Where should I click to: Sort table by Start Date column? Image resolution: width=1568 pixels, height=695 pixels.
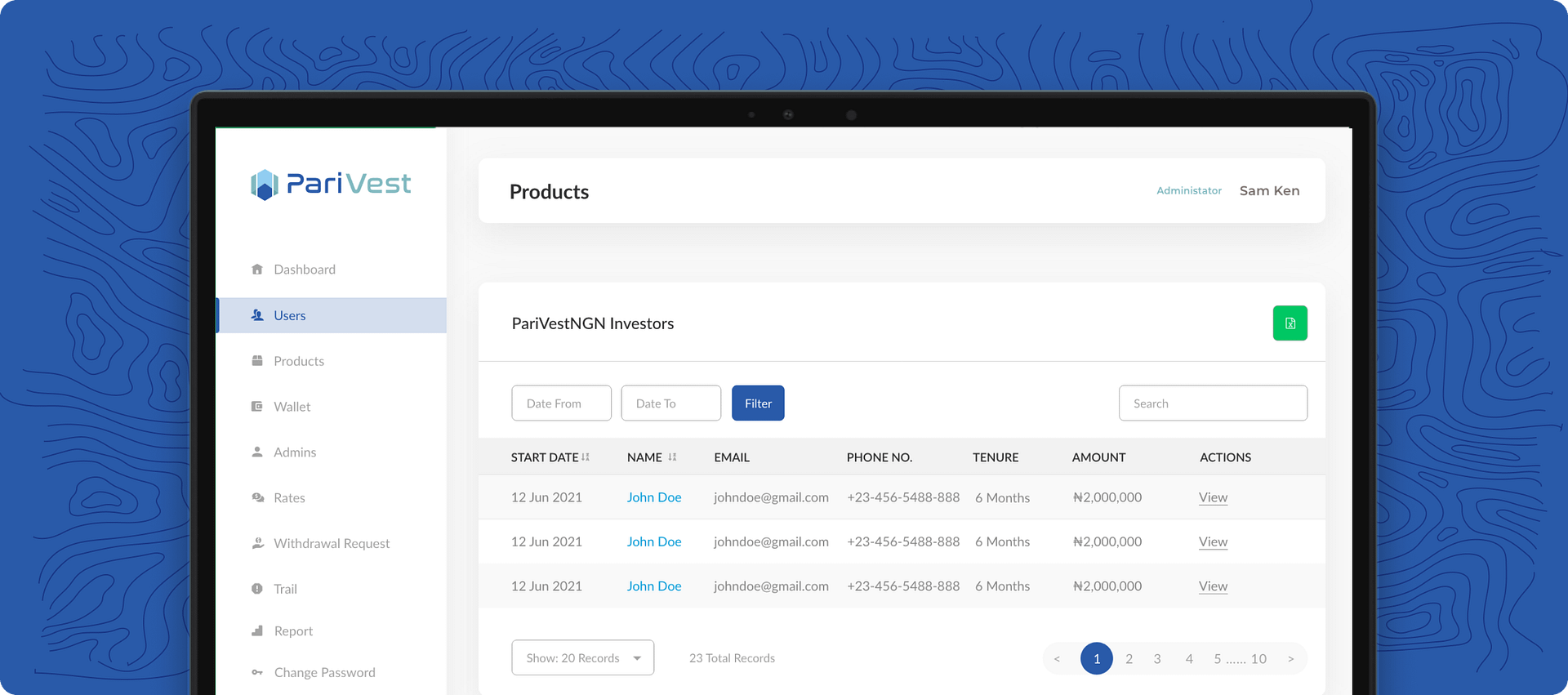[586, 457]
